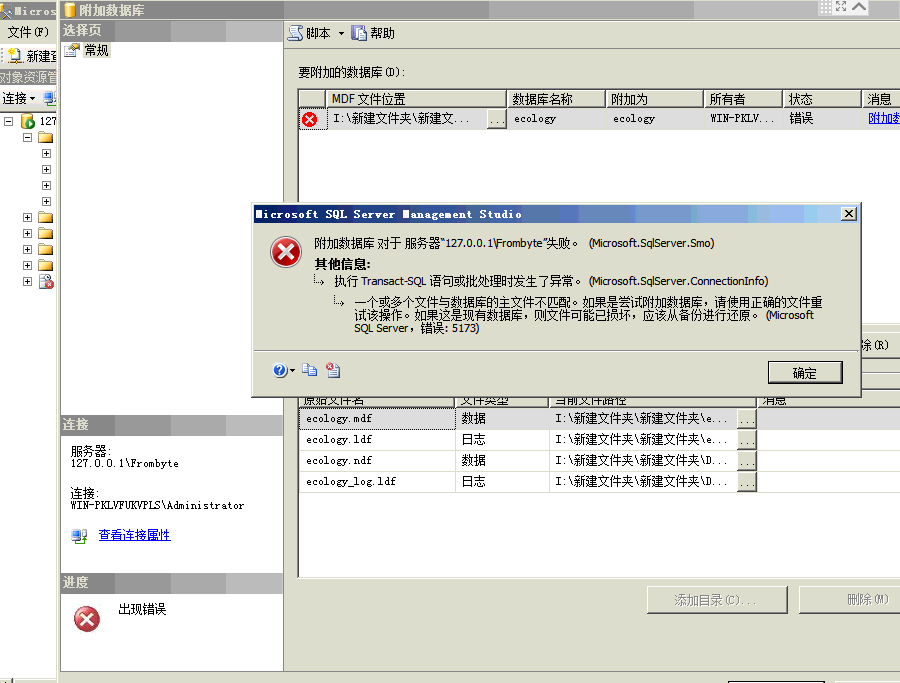900x683 pixels.
Task: Open the 附加数据库 message link in row
Action: [884, 118]
